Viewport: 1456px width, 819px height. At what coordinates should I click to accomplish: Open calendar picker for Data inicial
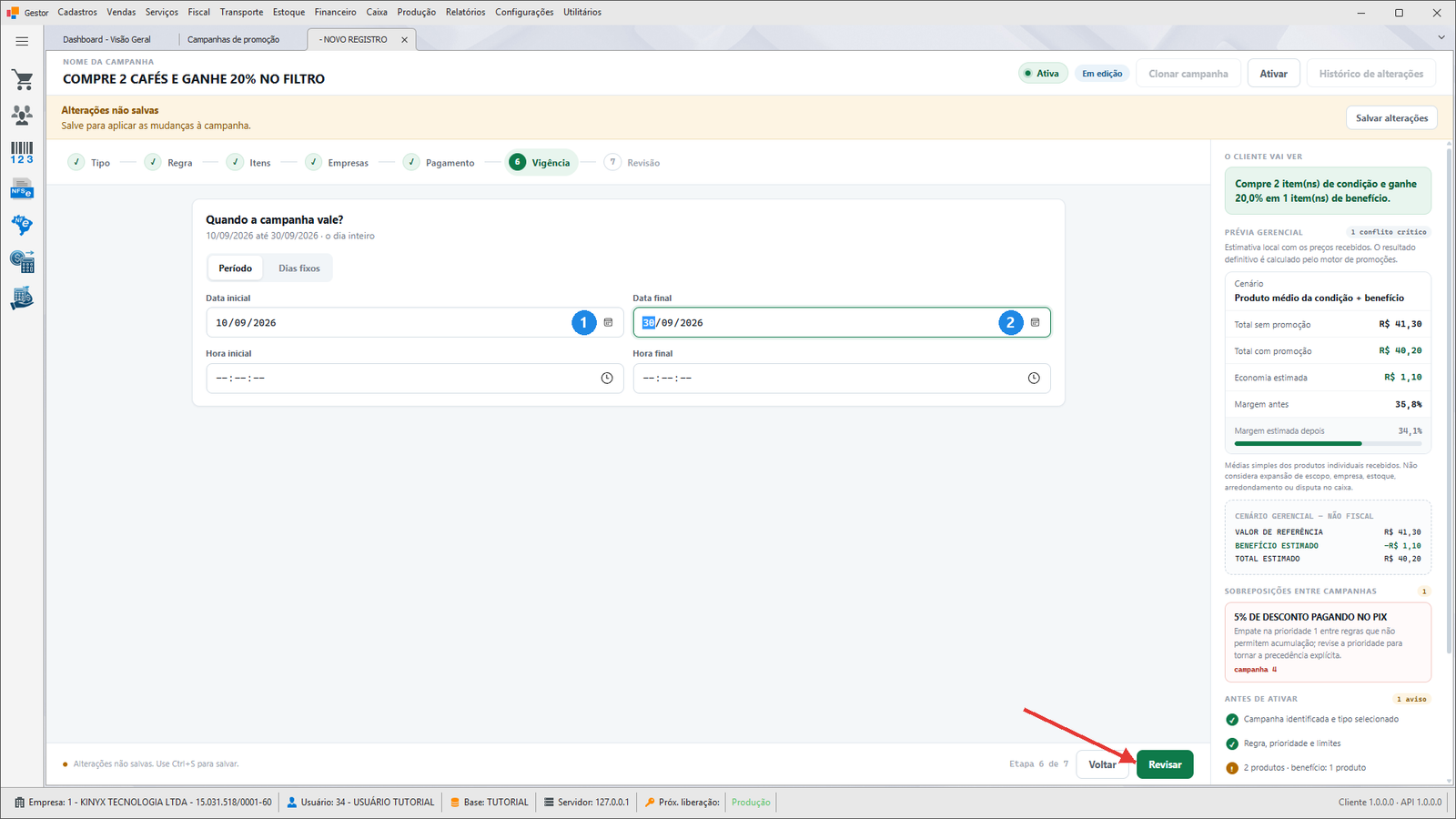[608, 322]
